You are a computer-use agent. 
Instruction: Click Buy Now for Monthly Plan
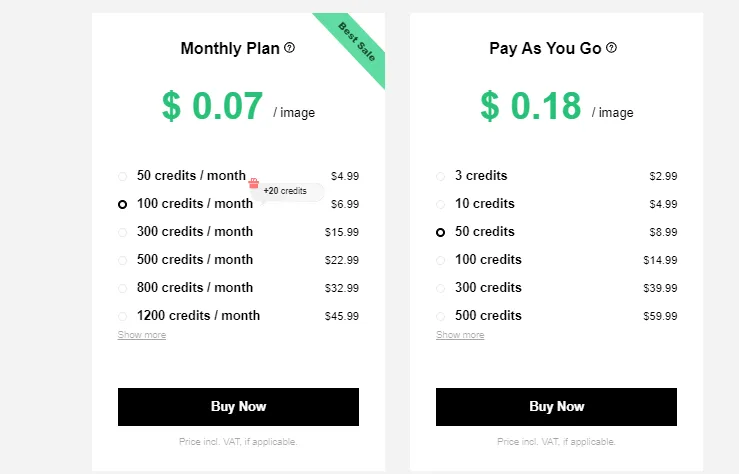tap(238, 407)
